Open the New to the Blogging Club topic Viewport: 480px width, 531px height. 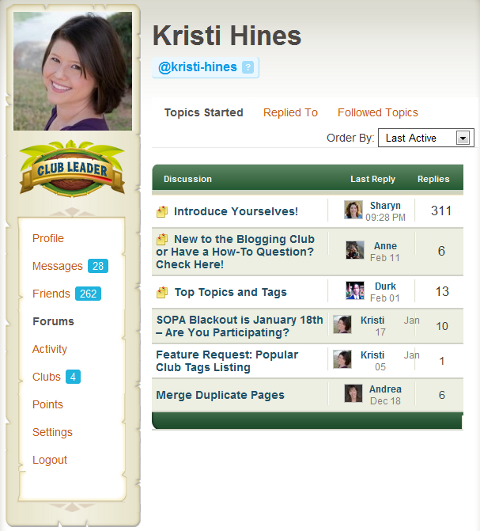pos(235,252)
